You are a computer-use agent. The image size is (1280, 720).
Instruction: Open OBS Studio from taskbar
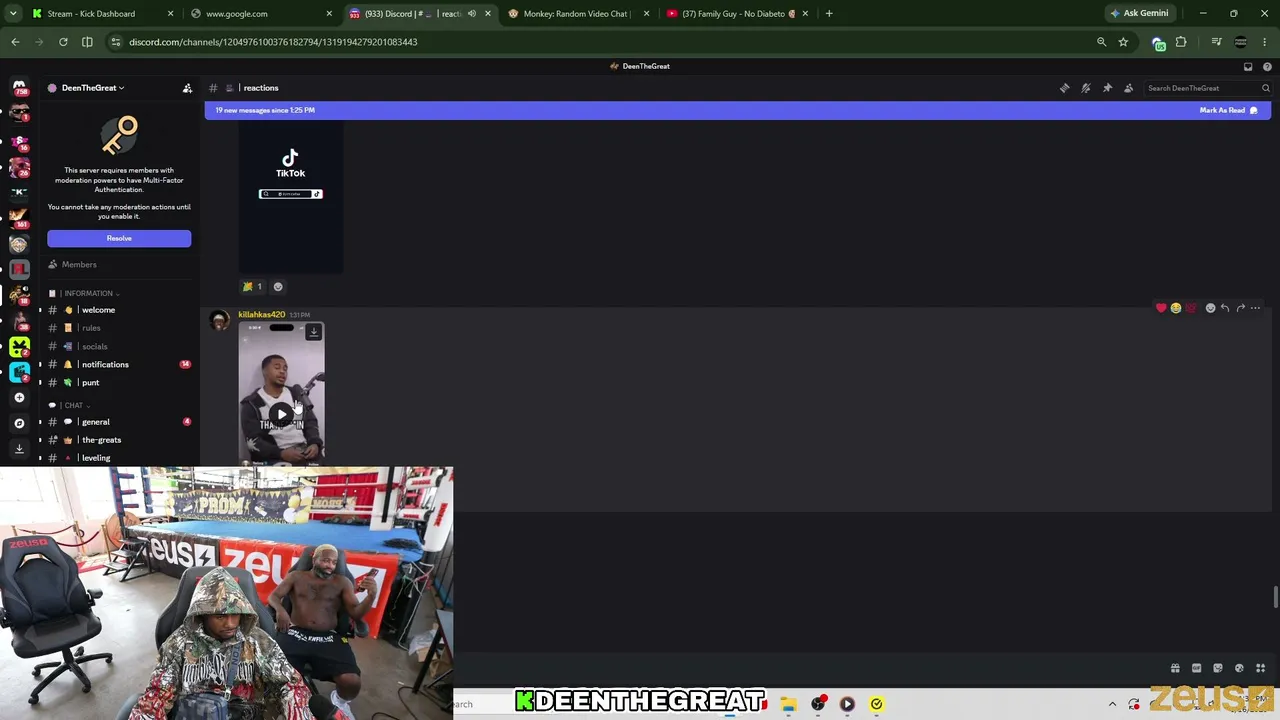(818, 704)
